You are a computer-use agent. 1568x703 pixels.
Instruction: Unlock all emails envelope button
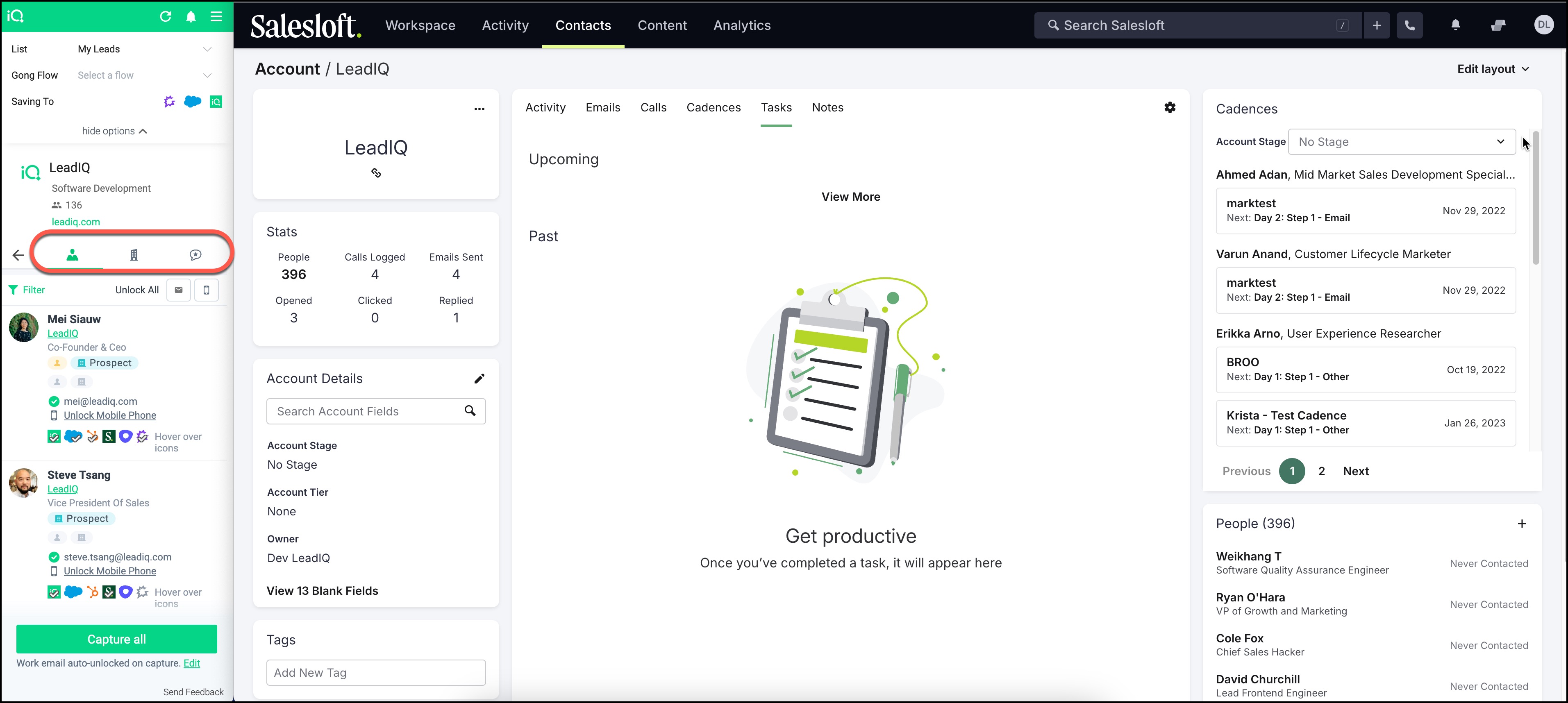[x=178, y=290]
